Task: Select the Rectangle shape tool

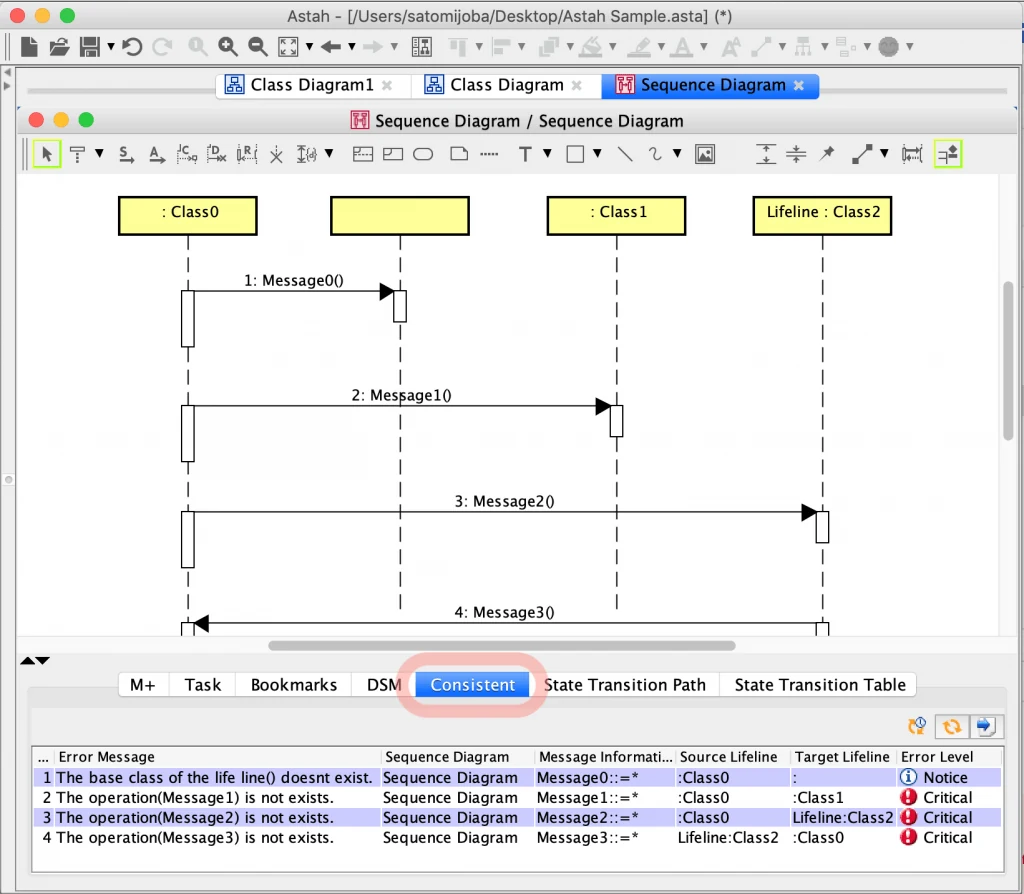Action: click(x=575, y=154)
